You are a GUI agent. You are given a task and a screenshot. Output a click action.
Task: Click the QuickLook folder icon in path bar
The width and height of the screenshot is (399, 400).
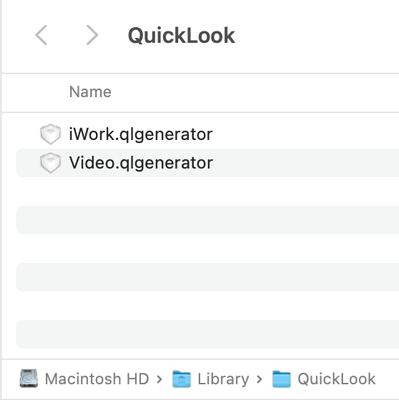tap(281, 379)
